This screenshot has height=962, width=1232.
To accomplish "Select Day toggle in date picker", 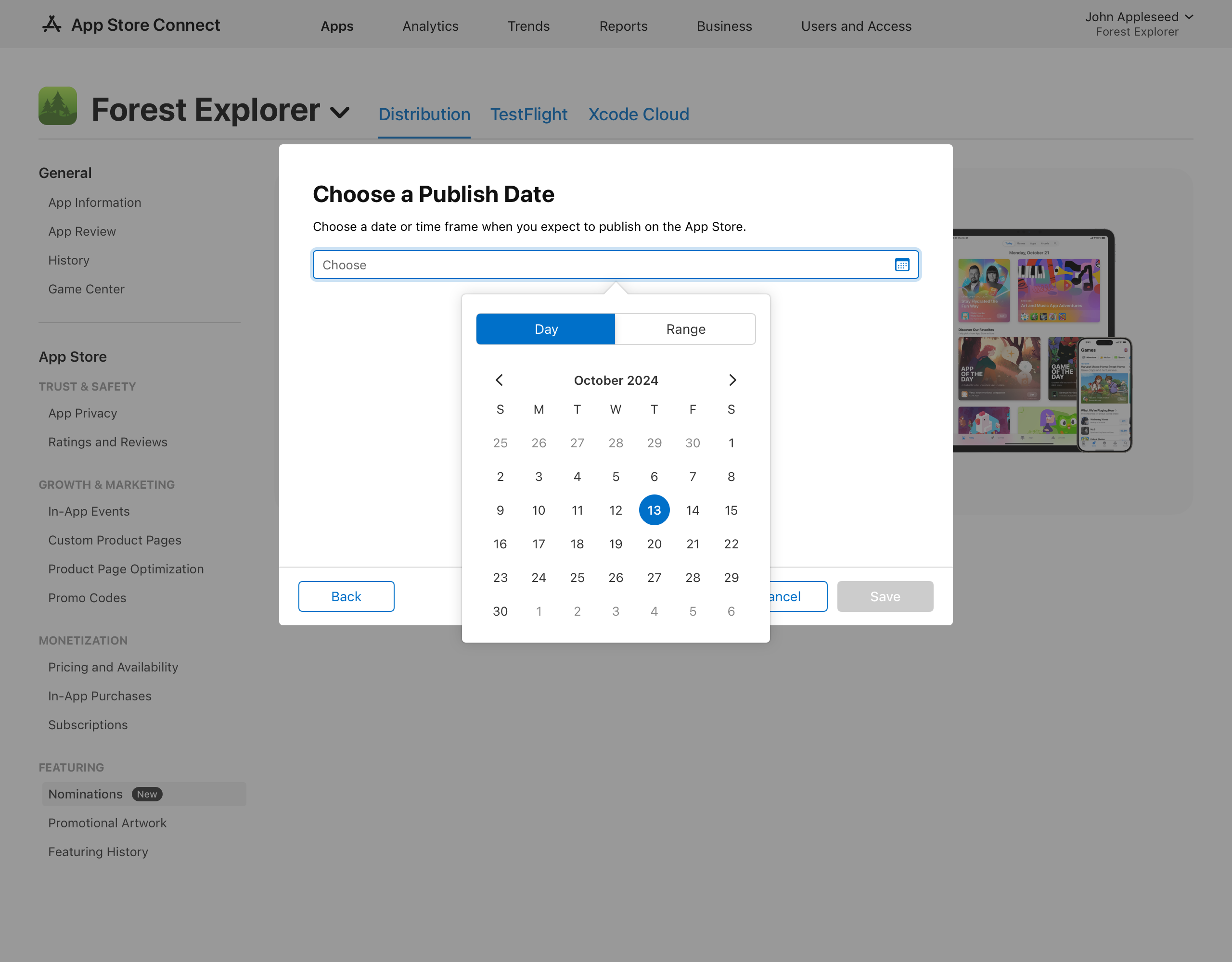I will tap(546, 328).
